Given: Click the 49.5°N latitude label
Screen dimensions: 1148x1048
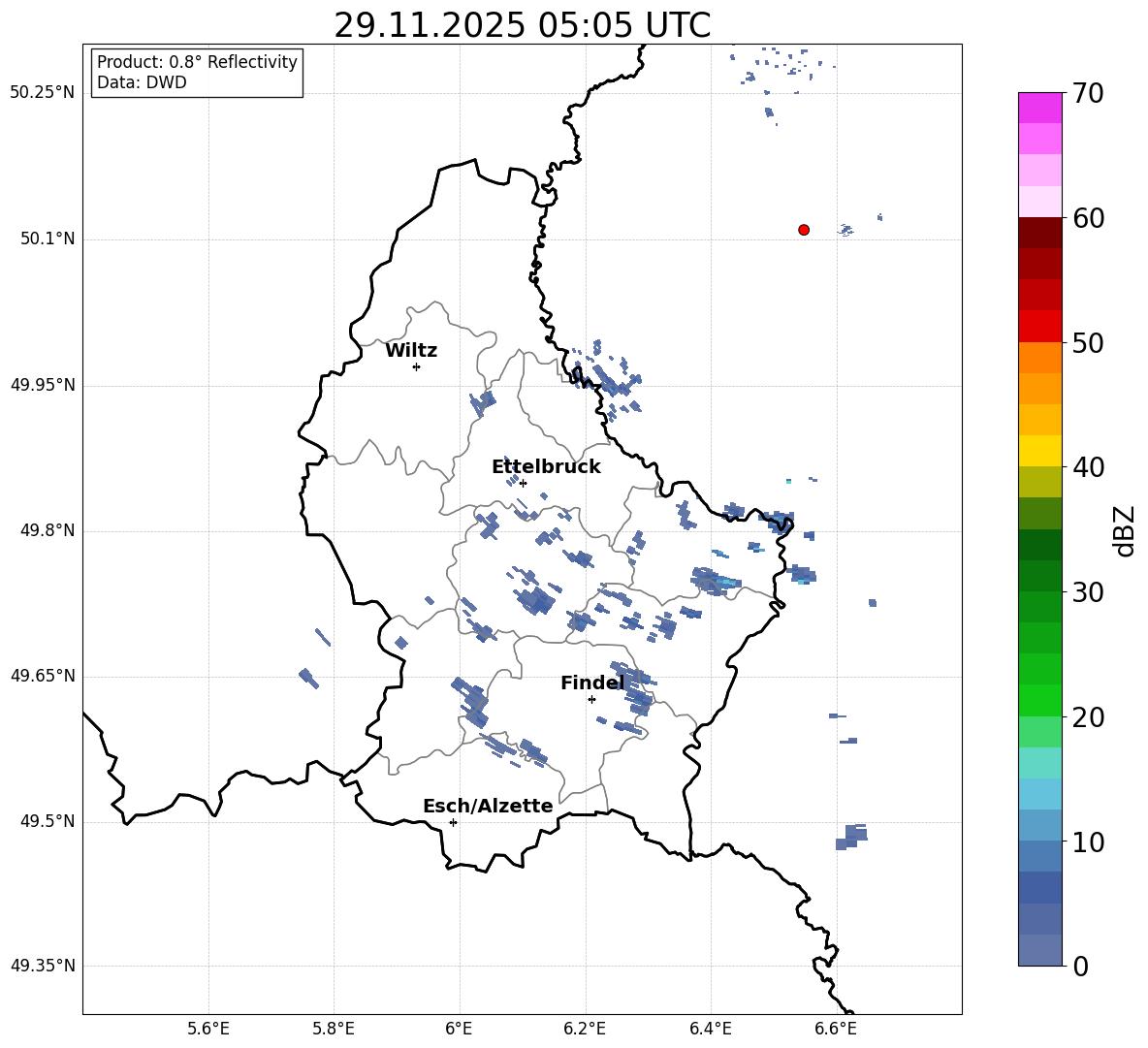Looking at the screenshot, I should [48, 821].
